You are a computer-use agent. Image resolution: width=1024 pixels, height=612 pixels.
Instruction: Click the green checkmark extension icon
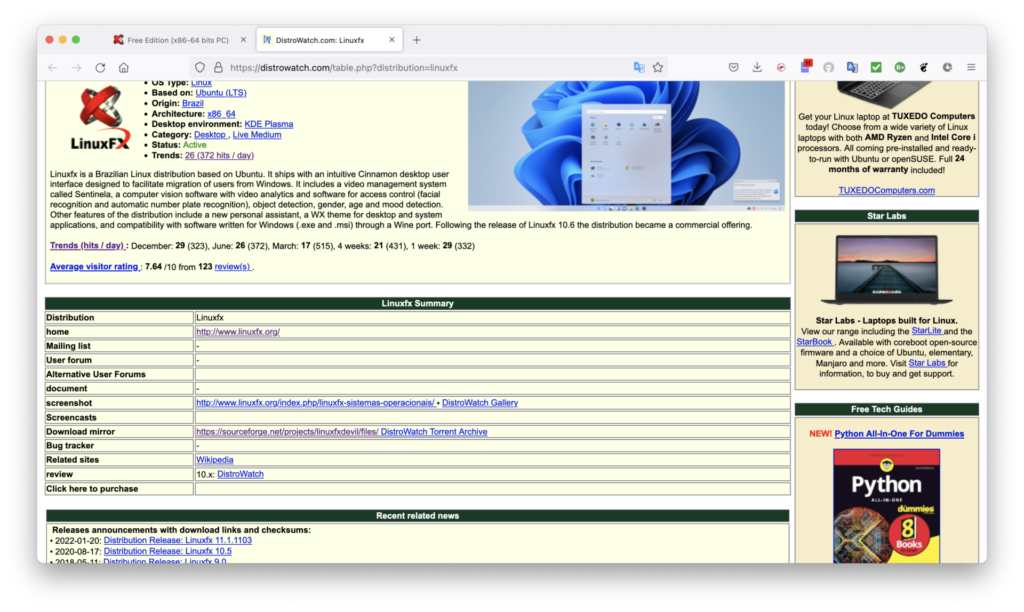(876, 68)
